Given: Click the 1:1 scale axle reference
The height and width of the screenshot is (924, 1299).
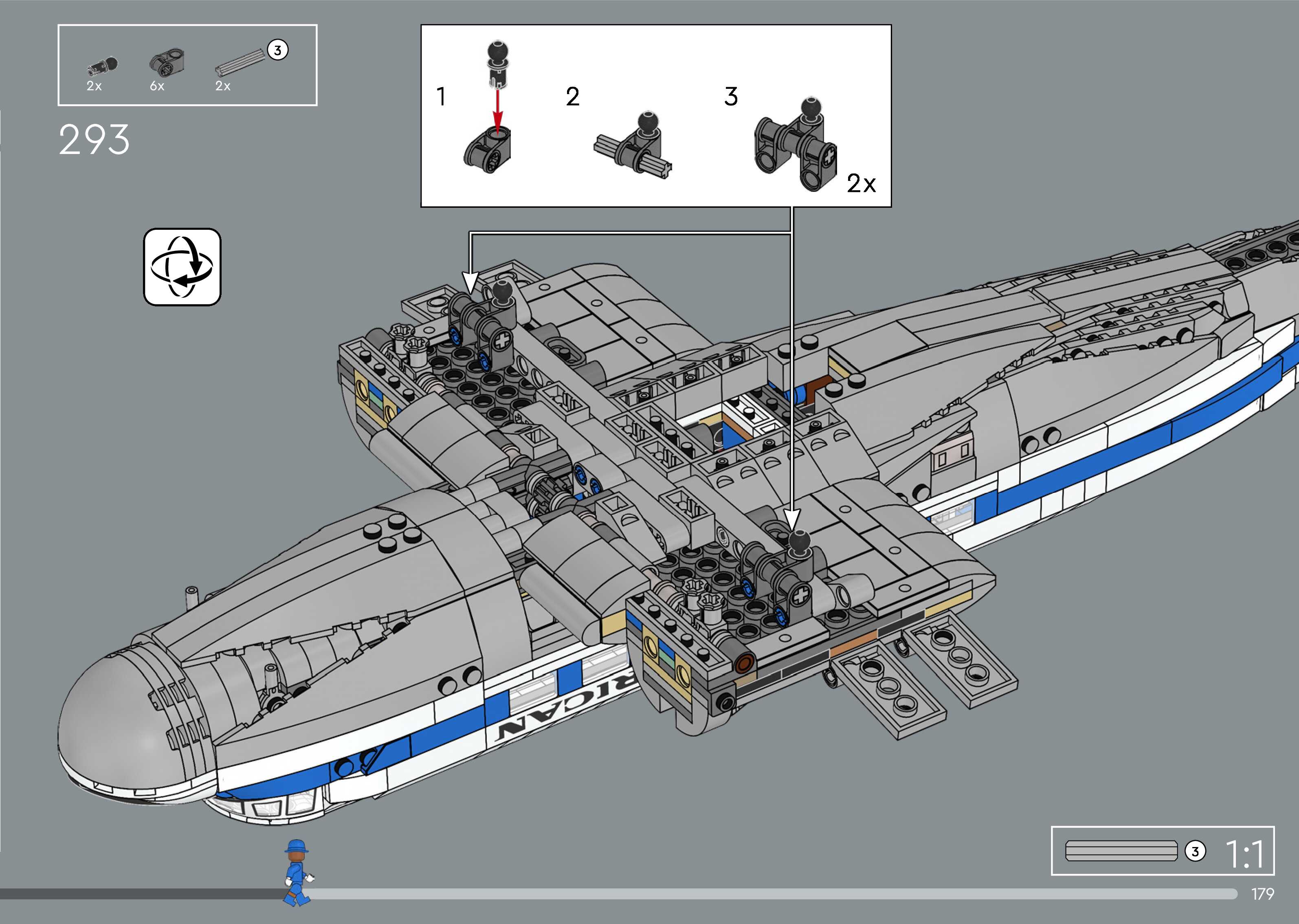Looking at the screenshot, I should 1121,851.
